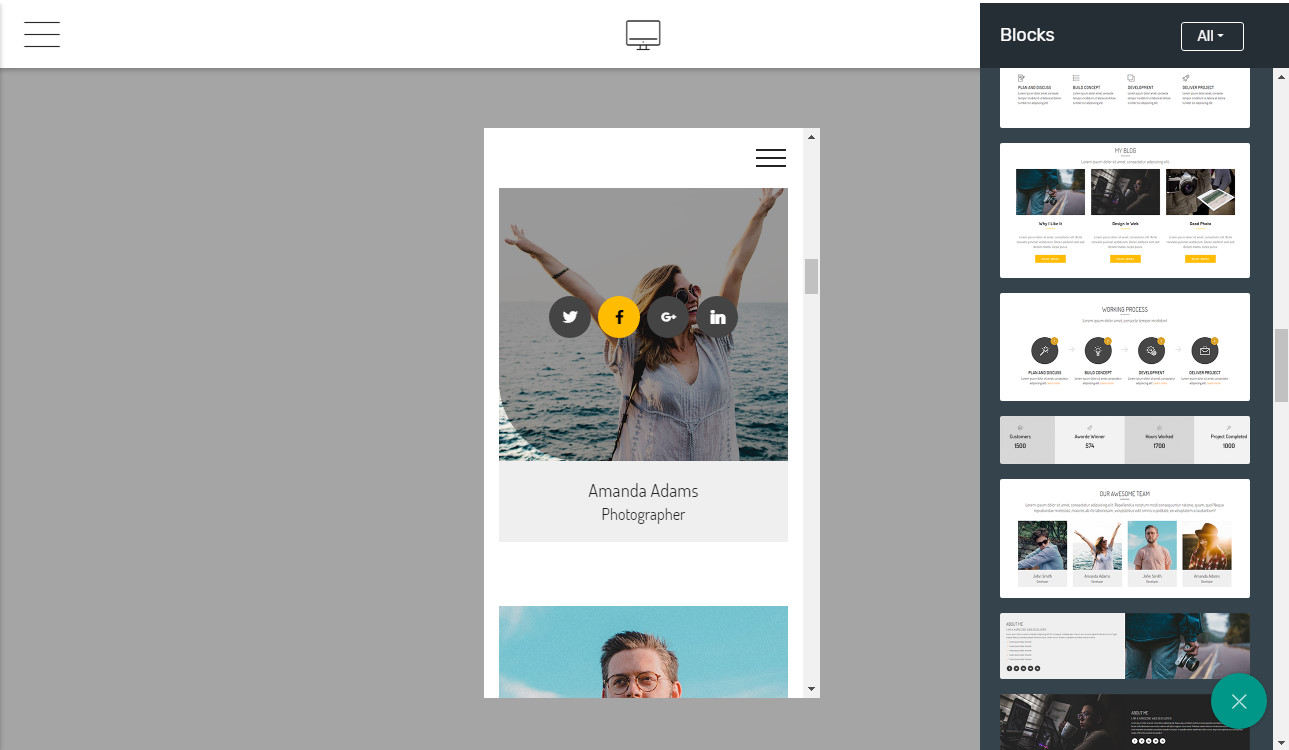Click the LinkedIn icon on the photo

(x=717, y=317)
